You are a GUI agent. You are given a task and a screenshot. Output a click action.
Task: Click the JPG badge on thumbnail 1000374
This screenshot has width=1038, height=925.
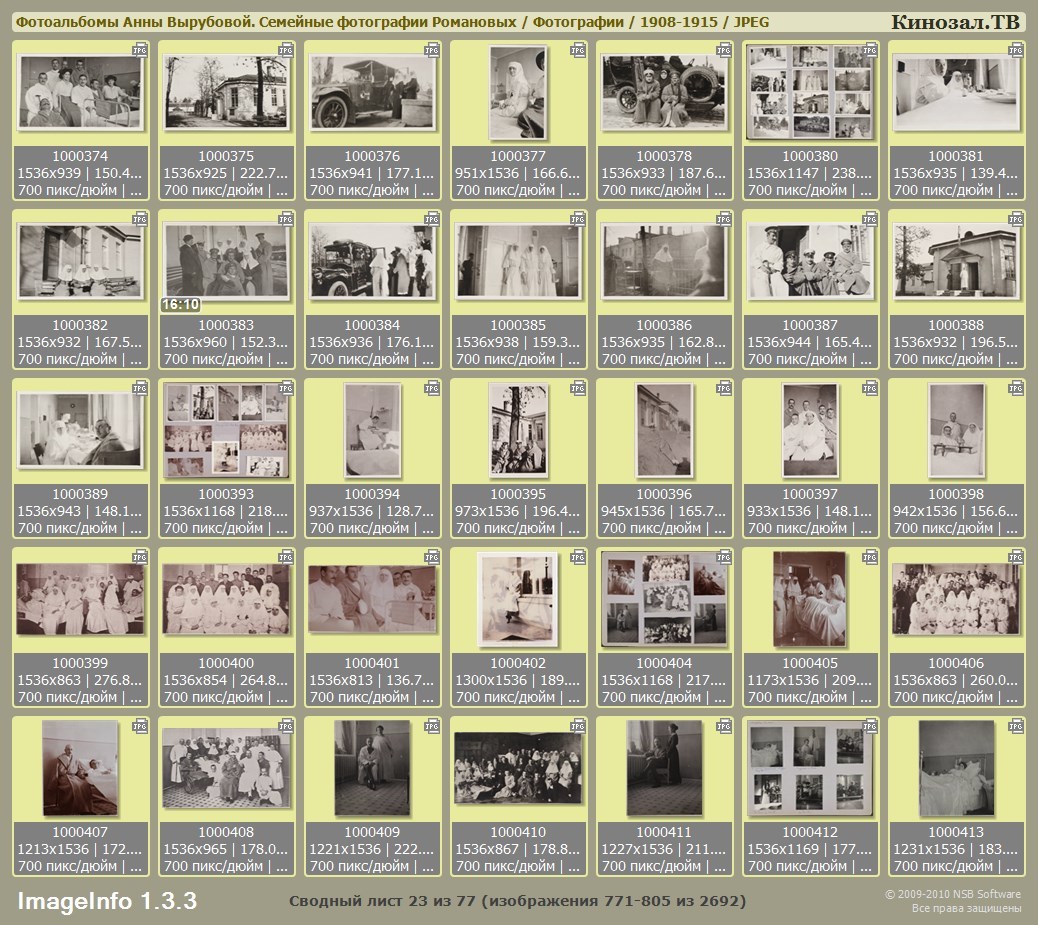140,50
